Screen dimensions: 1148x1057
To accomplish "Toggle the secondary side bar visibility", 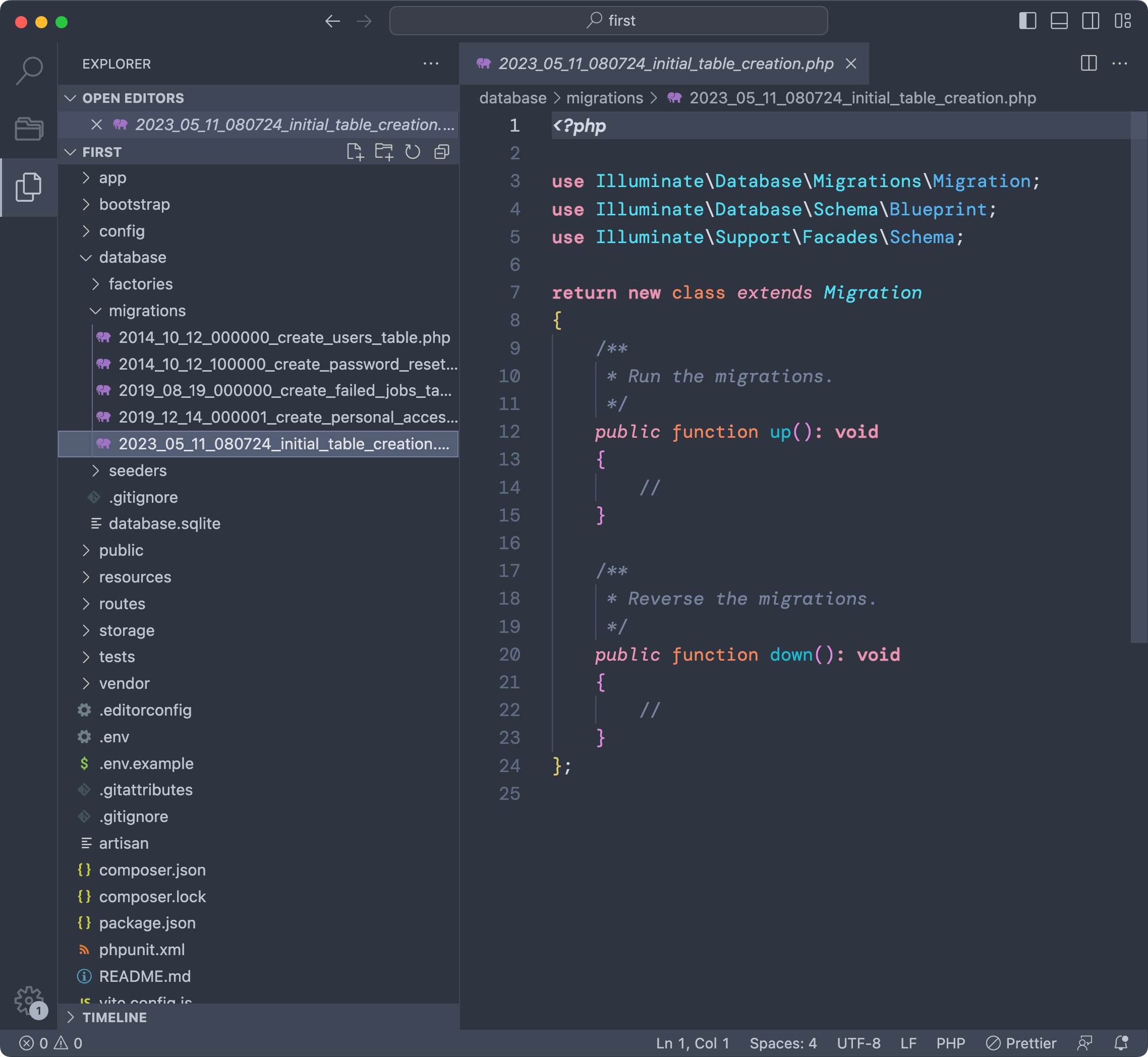I will pyautogui.click(x=1090, y=21).
